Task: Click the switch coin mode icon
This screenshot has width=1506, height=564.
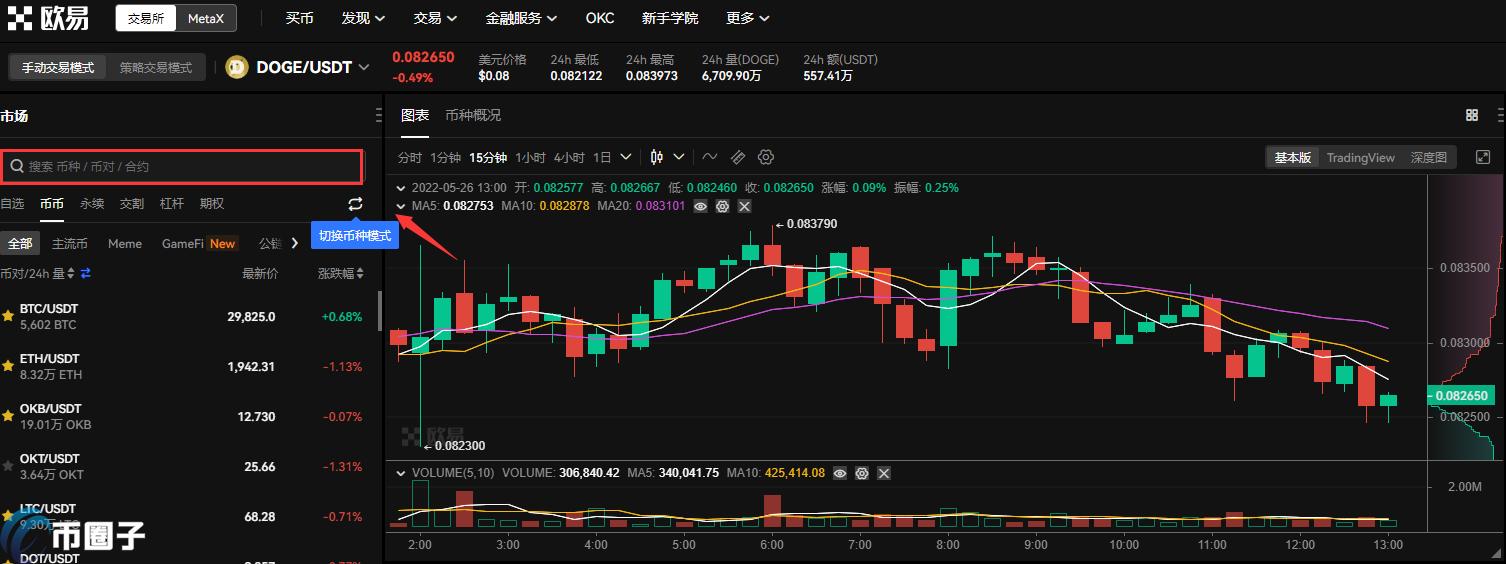Action: click(x=355, y=204)
